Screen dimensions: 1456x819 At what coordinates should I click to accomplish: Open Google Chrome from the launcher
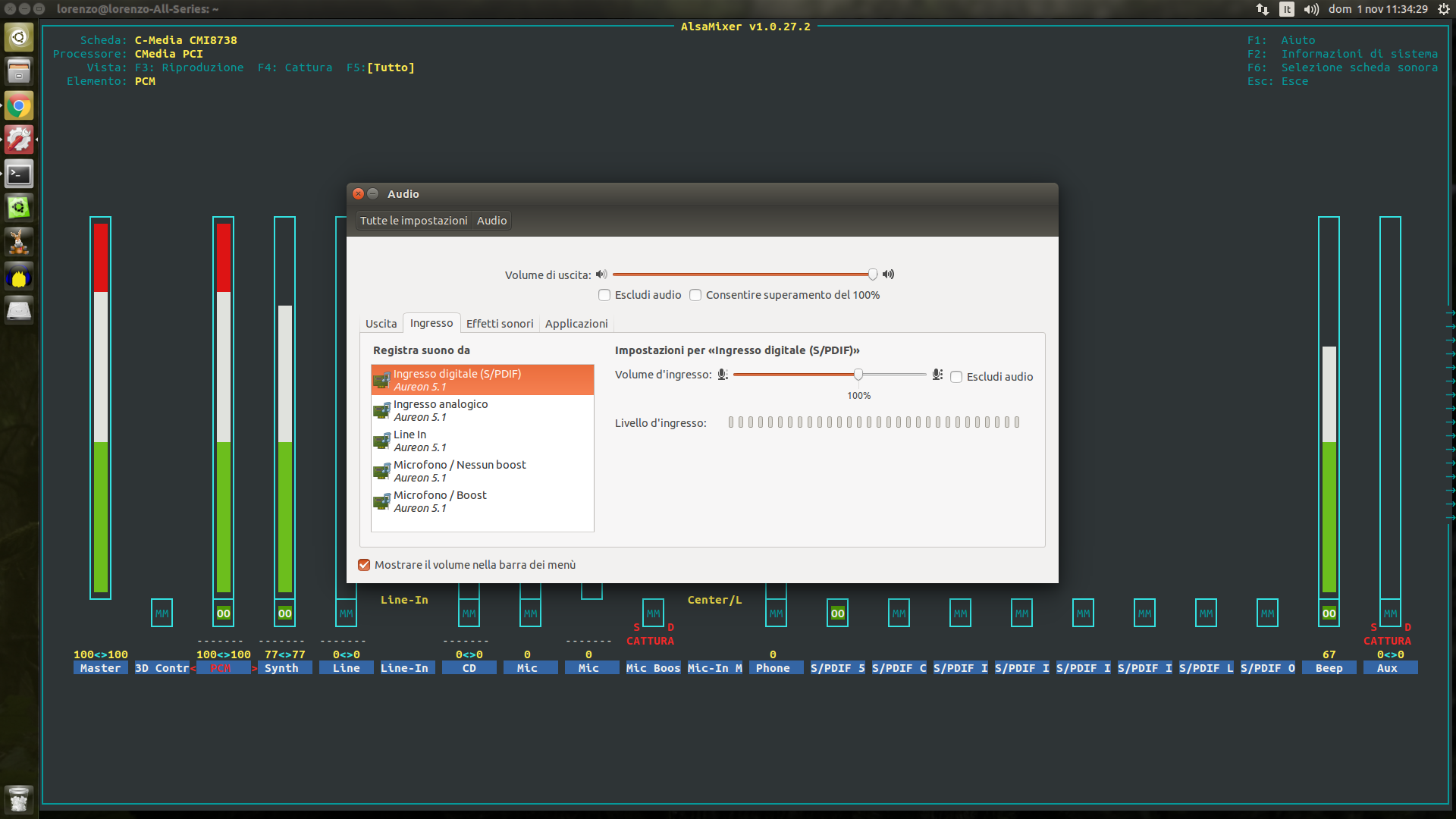pos(19,106)
